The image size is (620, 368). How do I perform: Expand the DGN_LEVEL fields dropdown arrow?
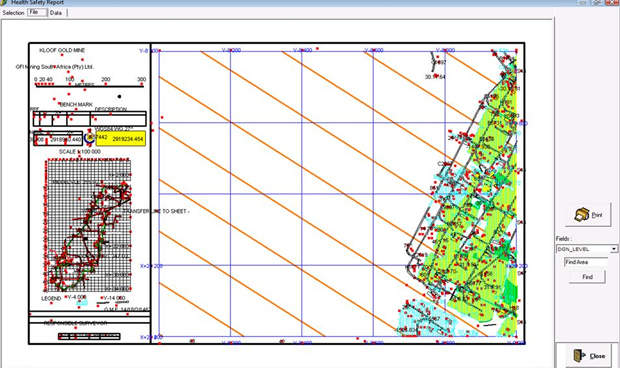coord(613,249)
